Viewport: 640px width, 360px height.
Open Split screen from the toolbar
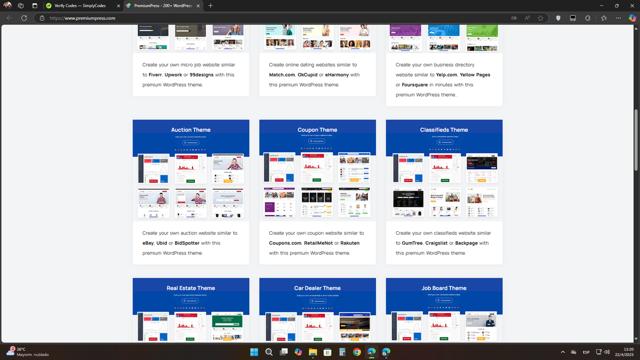tap(573, 18)
